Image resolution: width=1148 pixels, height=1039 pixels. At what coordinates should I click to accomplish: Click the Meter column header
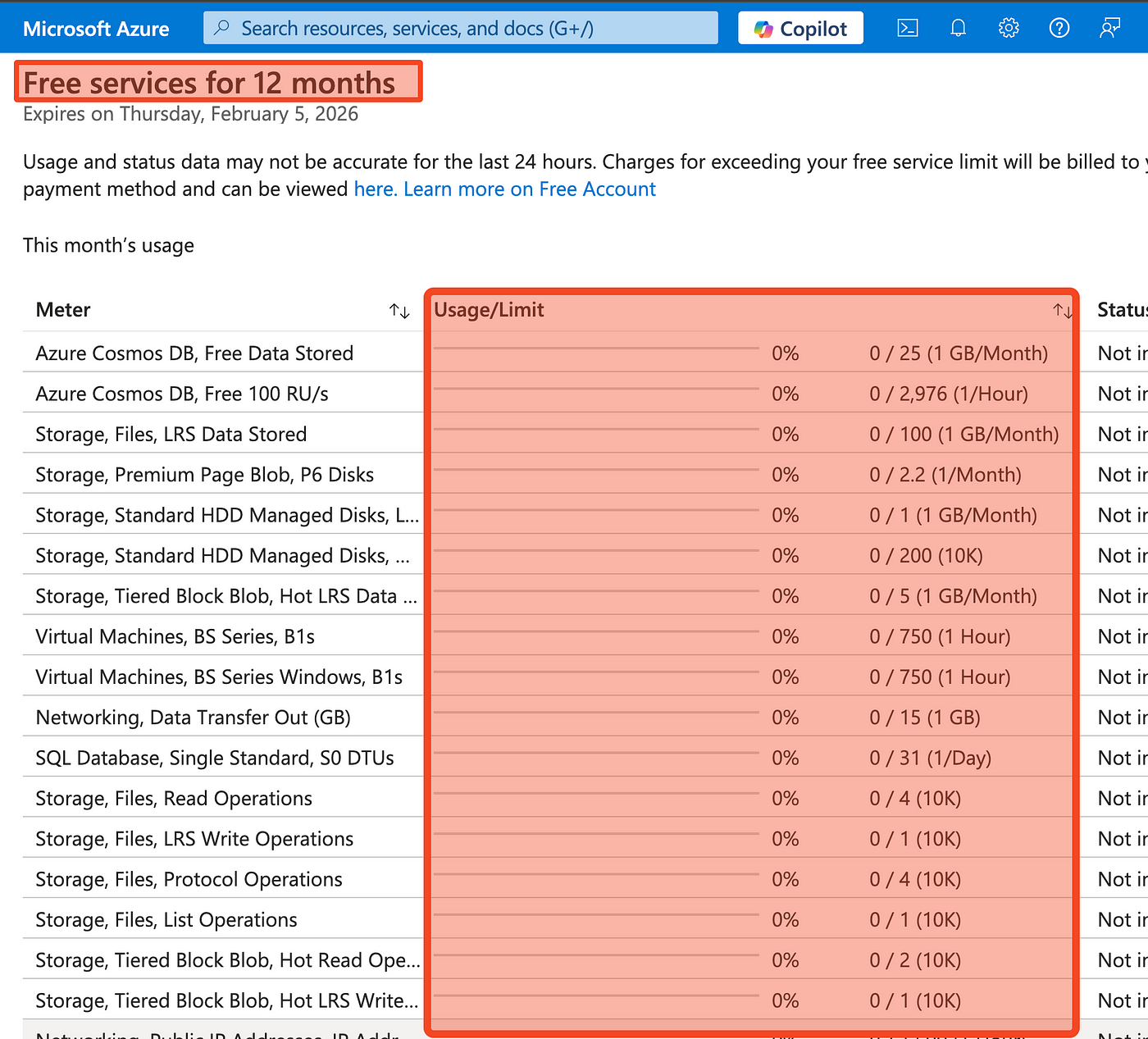tap(63, 310)
